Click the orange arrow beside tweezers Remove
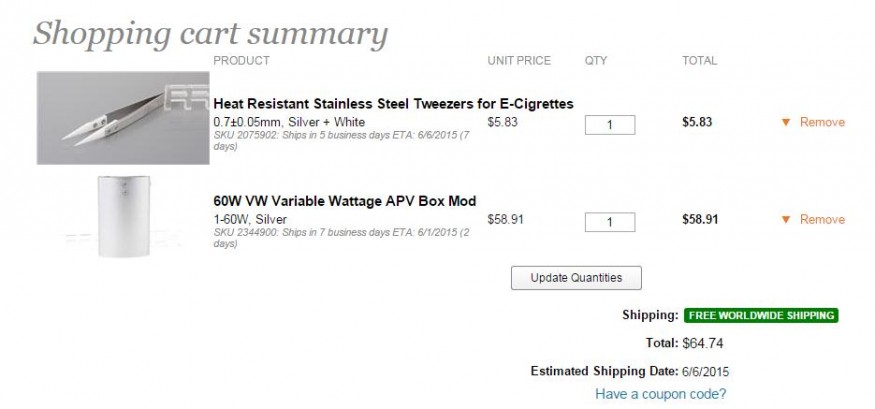The width and height of the screenshot is (875, 409). (786, 123)
